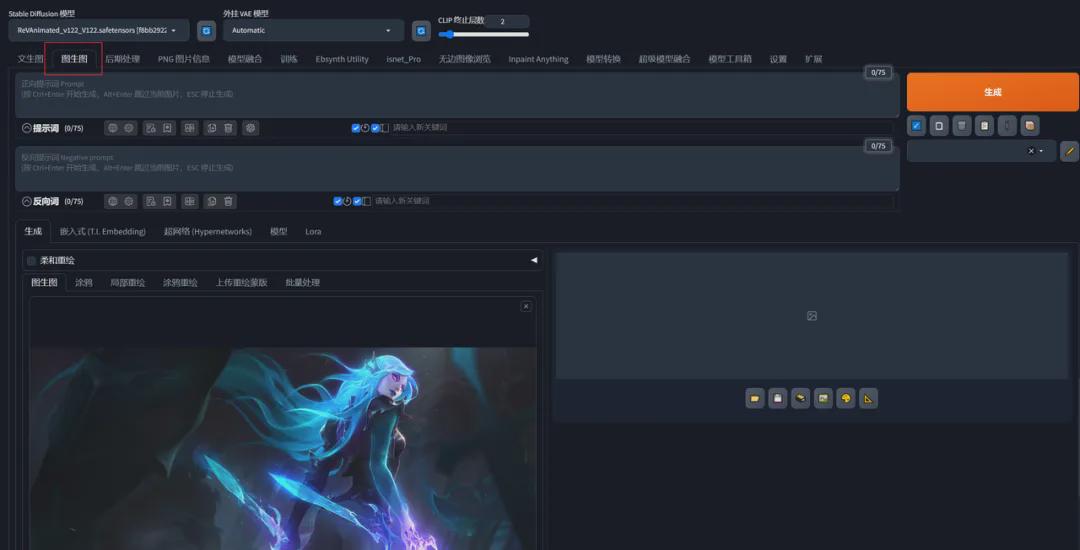Screen dimensions: 1080x550
Task: Click the clipboard icon under the generate button
Action: [x=984, y=126]
